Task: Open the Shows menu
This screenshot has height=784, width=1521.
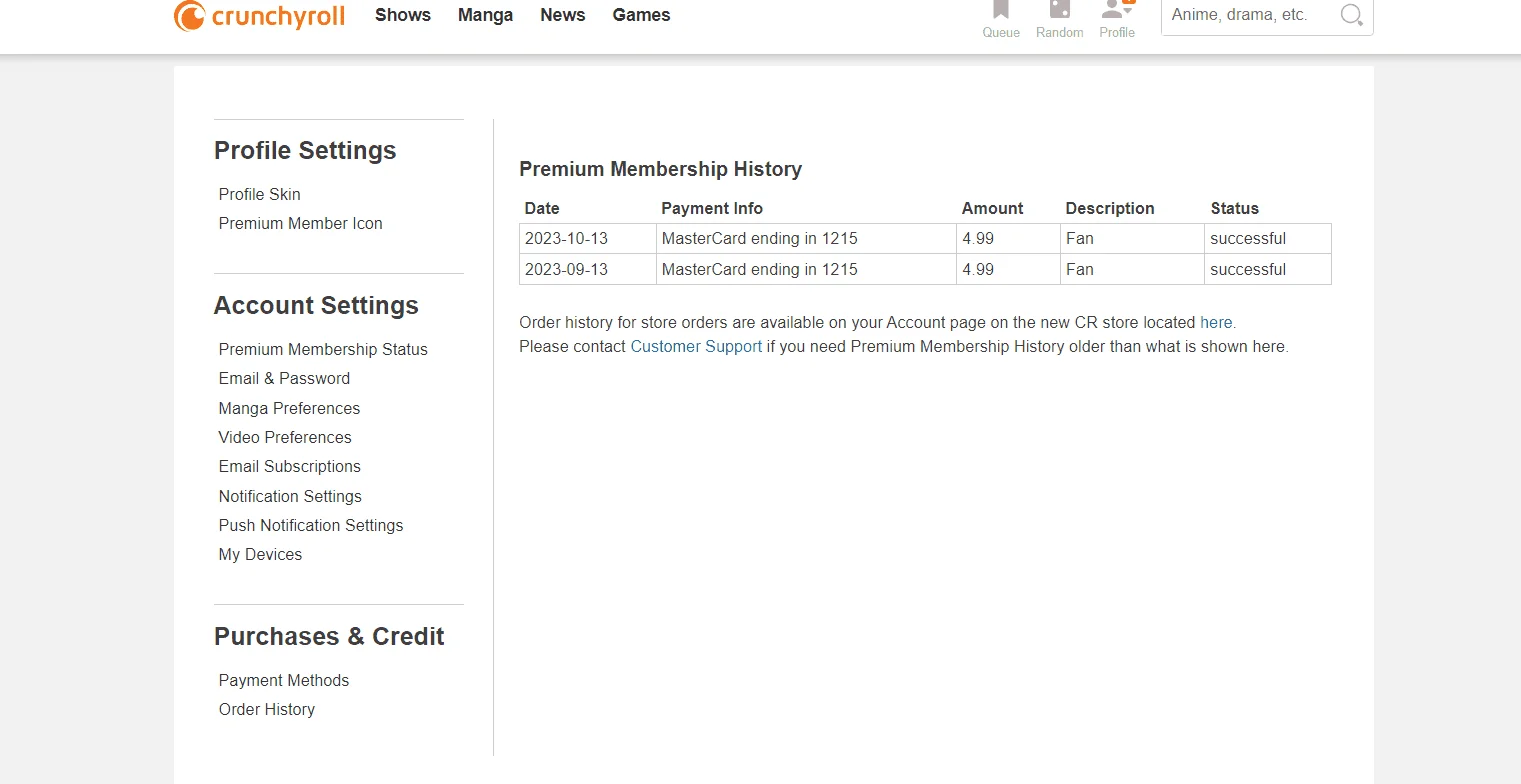Action: tap(403, 15)
